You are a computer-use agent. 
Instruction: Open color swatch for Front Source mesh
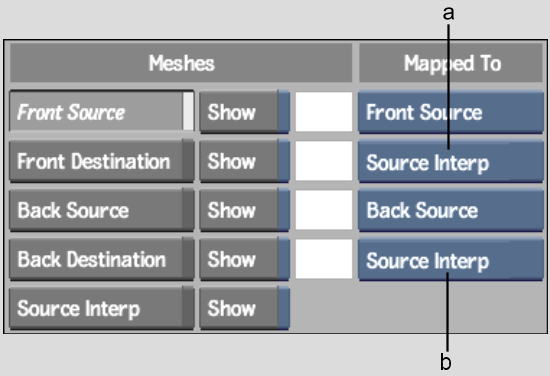point(324,112)
